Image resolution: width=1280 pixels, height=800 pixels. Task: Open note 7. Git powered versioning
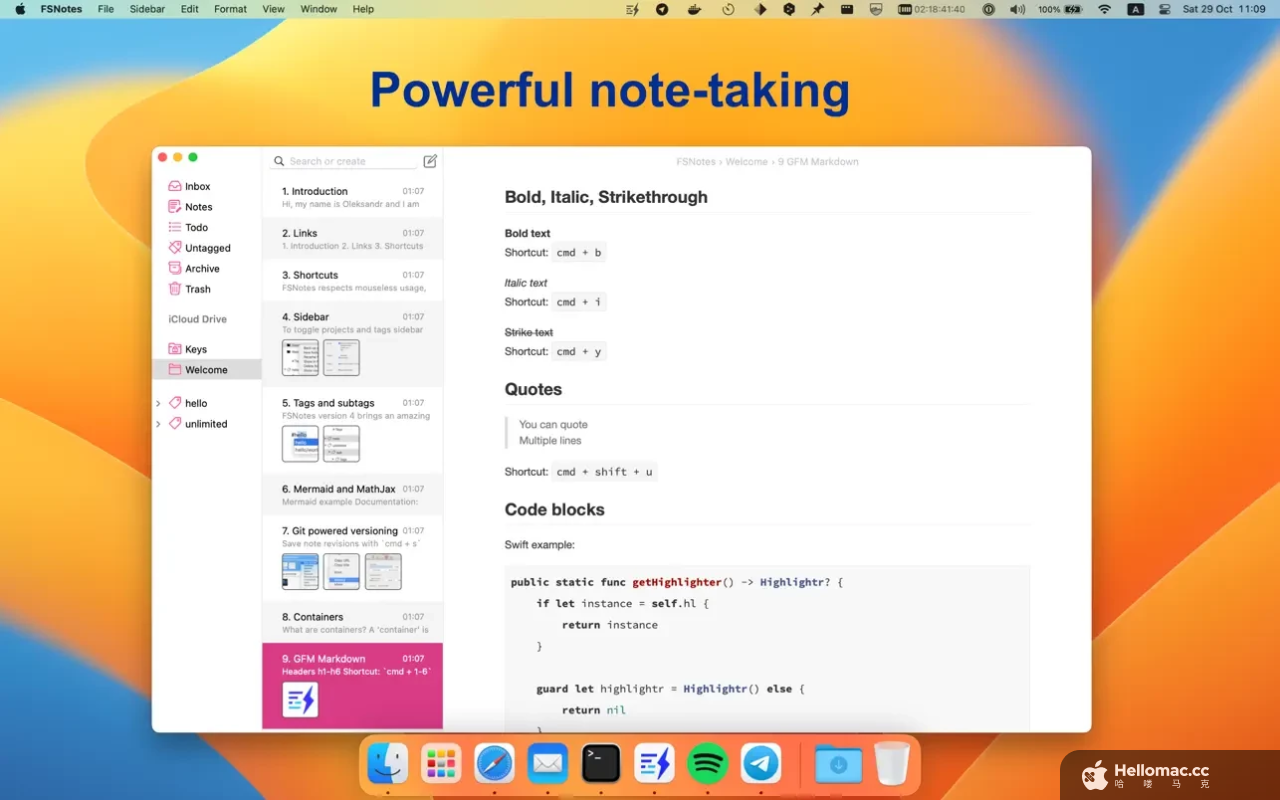[x=352, y=558]
